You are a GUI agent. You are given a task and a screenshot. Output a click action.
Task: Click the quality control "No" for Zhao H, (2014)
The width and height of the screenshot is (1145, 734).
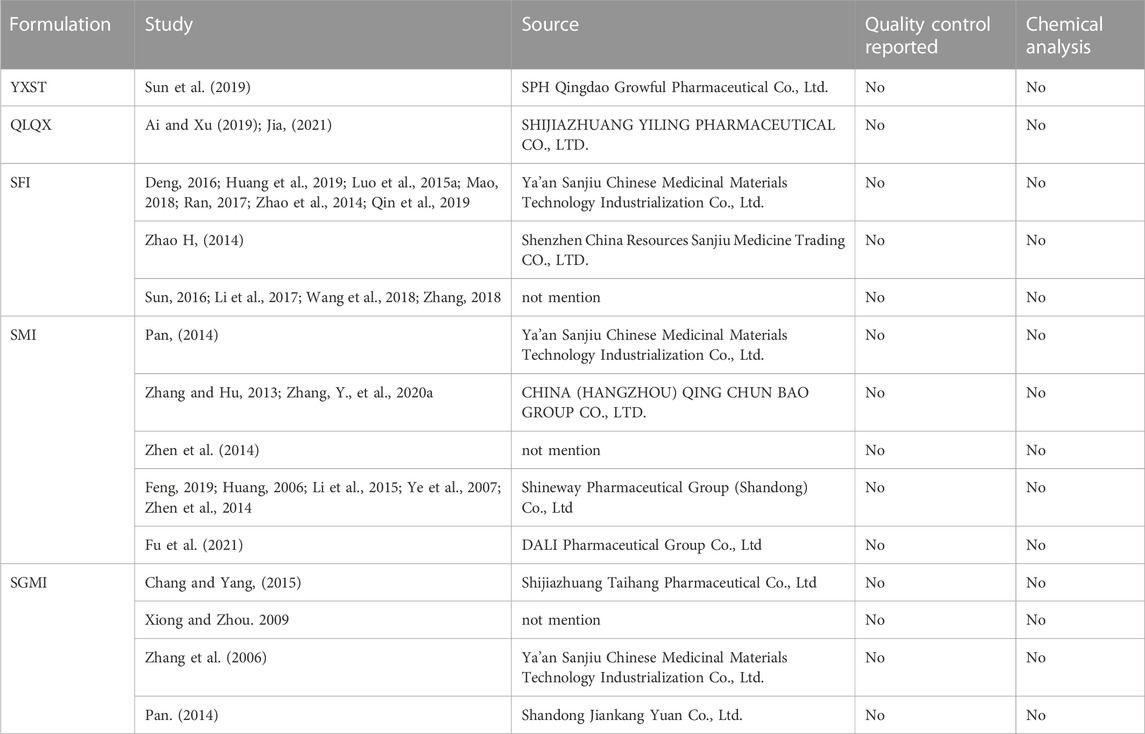click(x=875, y=240)
